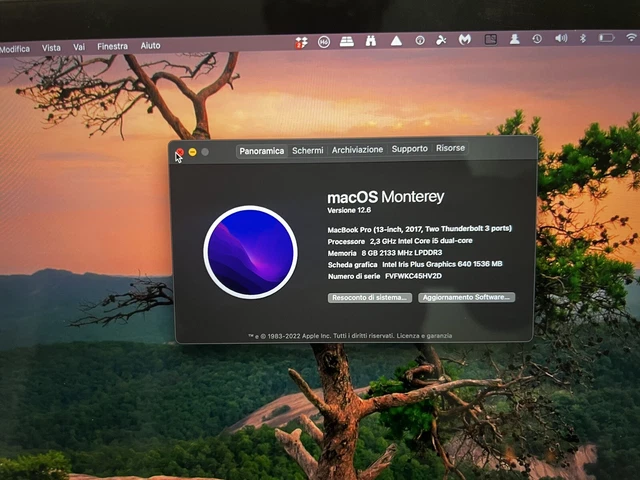Image resolution: width=640 pixels, height=480 pixels.
Task: Switch to the Archiviazione tab
Action: [357, 150]
